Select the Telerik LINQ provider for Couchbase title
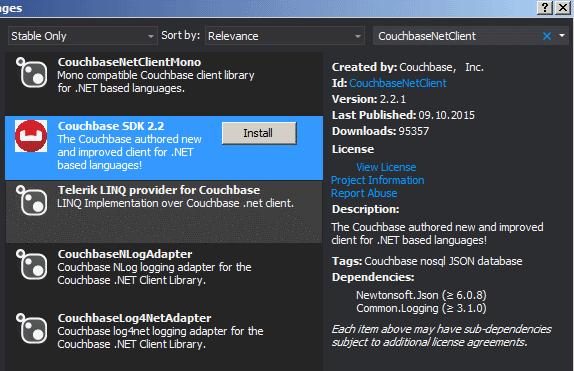 (x=159, y=190)
